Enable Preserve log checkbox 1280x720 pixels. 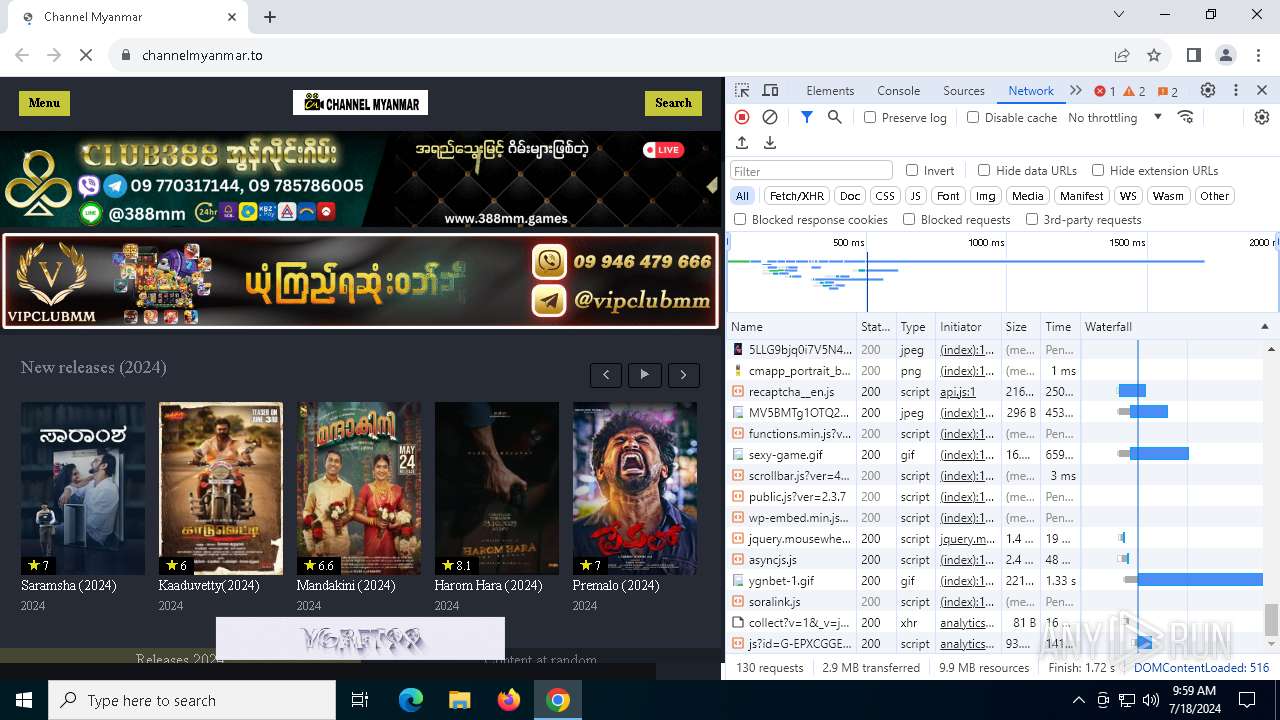870,117
